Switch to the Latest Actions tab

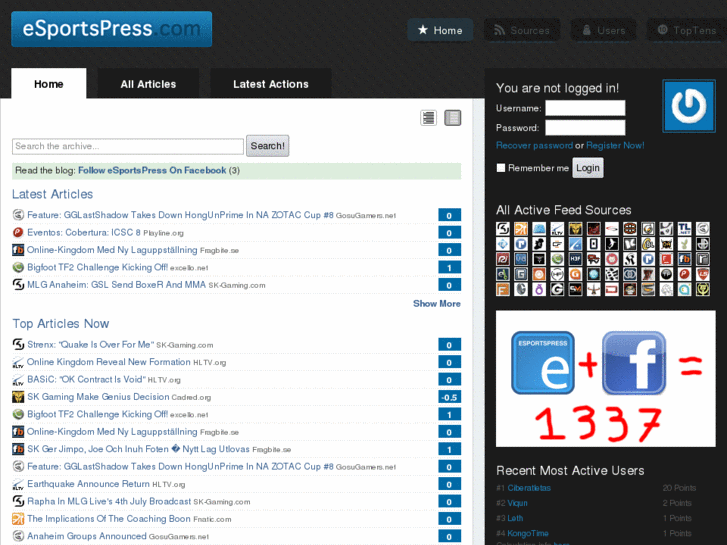point(271,84)
